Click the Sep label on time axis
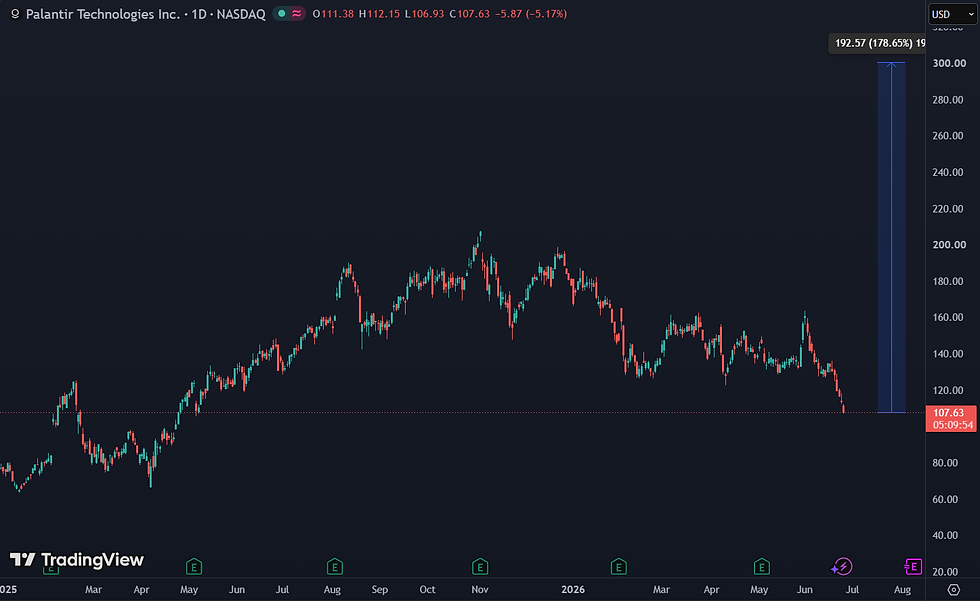Image resolution: width=980 pixels, height=601 pixels. 379,590
